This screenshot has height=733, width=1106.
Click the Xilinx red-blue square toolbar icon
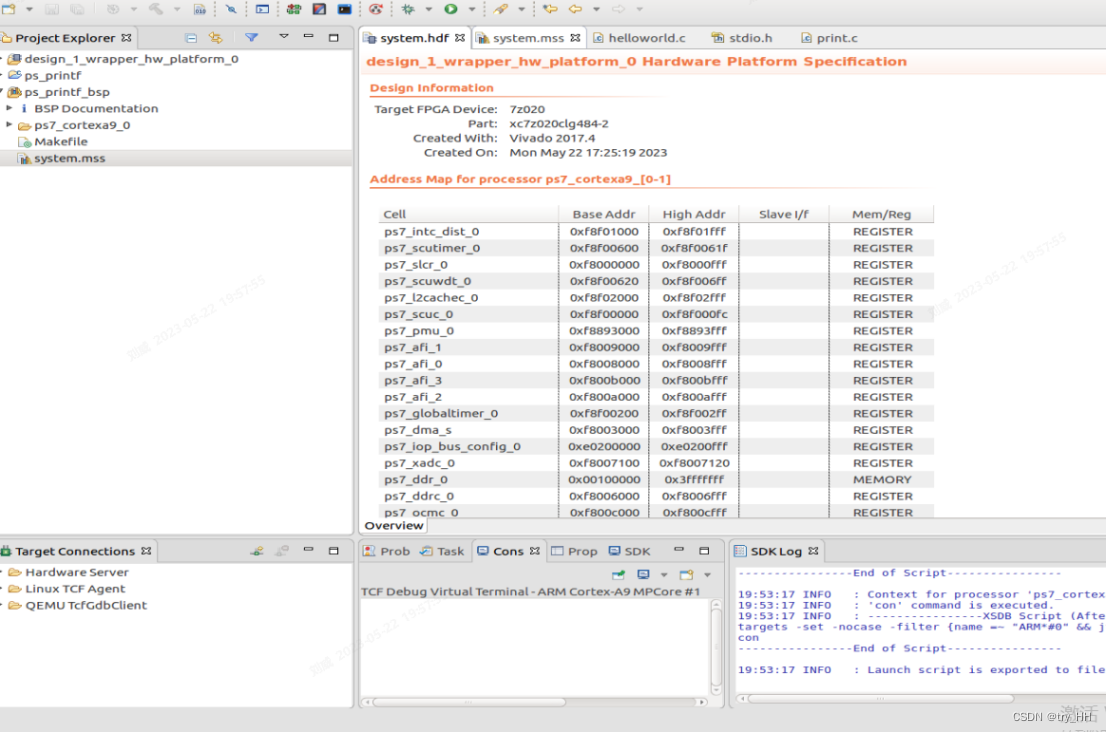[x=320, y=9]
